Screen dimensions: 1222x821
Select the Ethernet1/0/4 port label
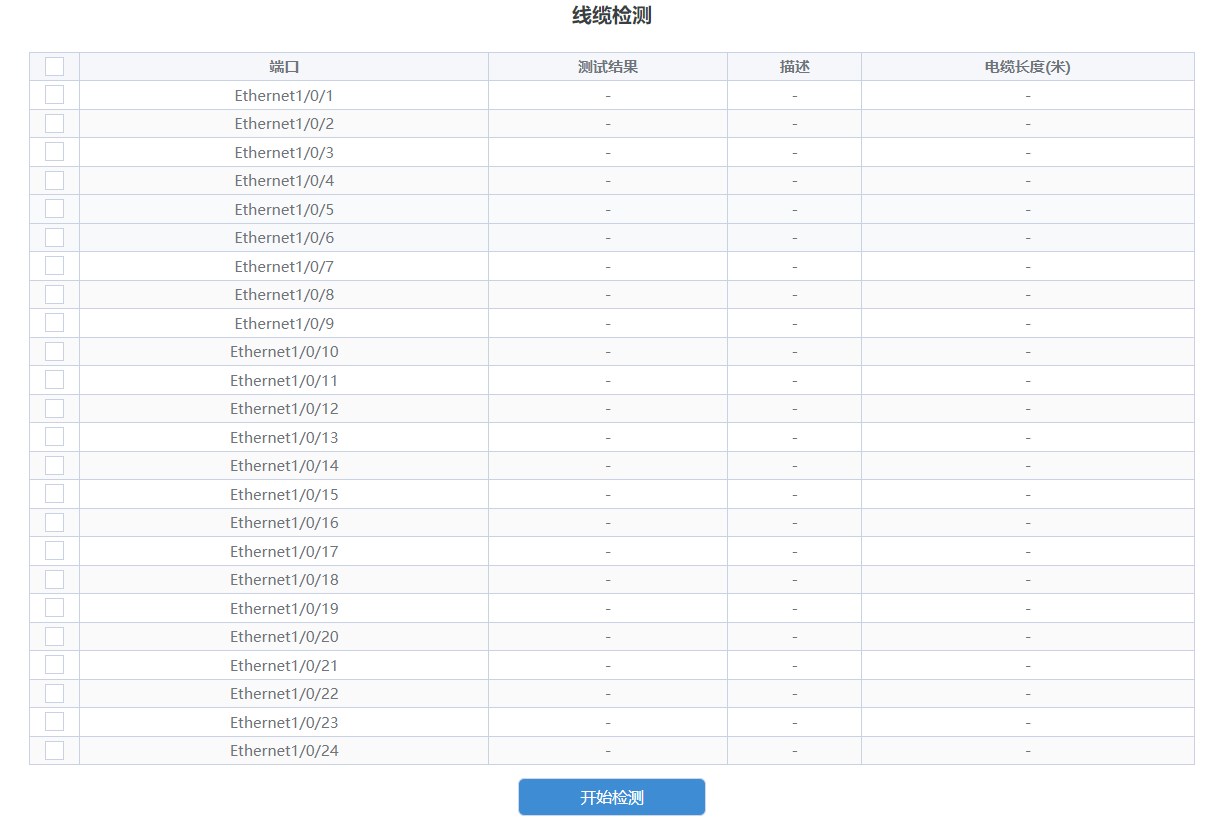click(284, 181)
